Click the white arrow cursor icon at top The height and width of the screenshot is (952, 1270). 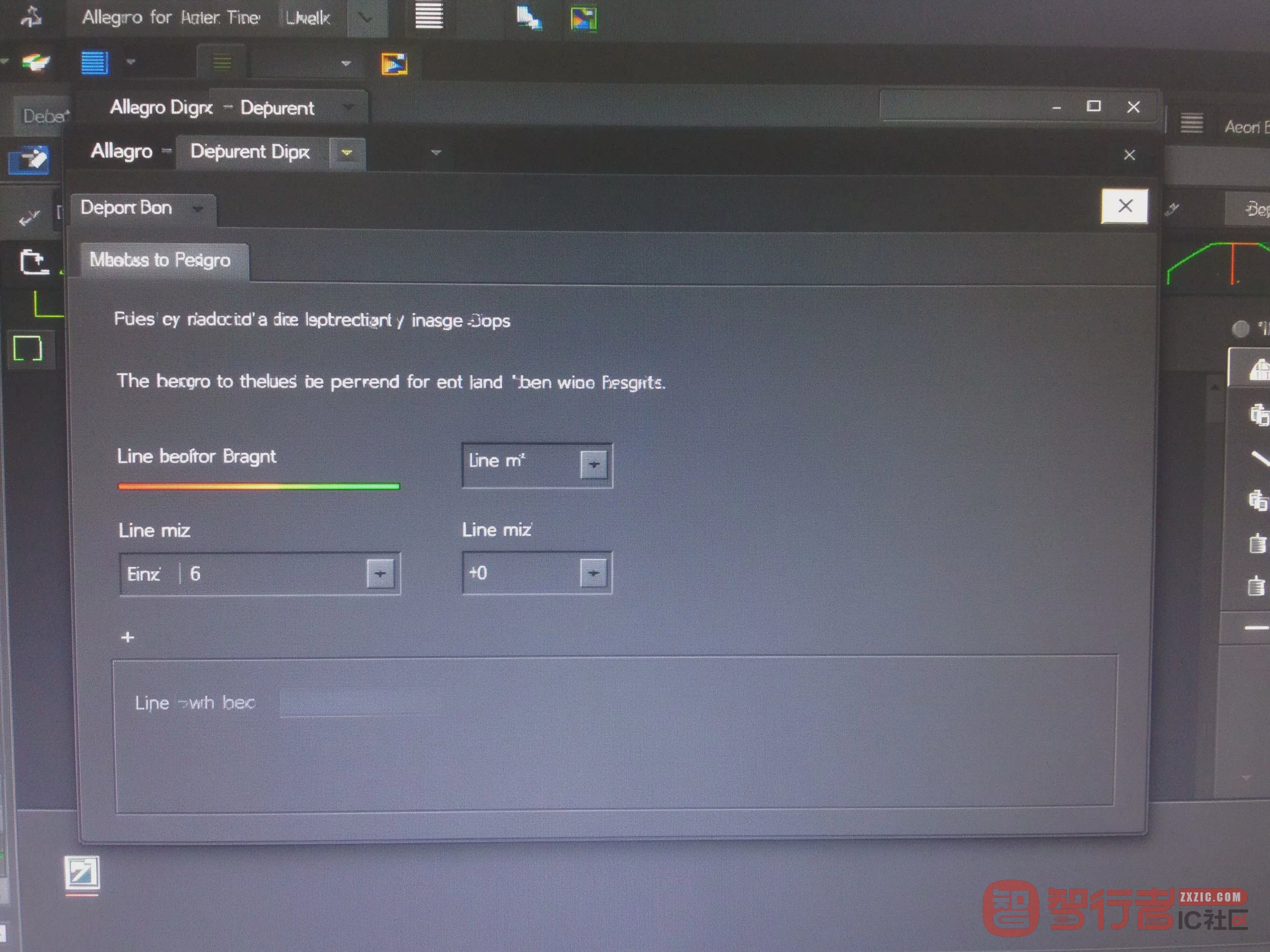[x=529, y=18]
